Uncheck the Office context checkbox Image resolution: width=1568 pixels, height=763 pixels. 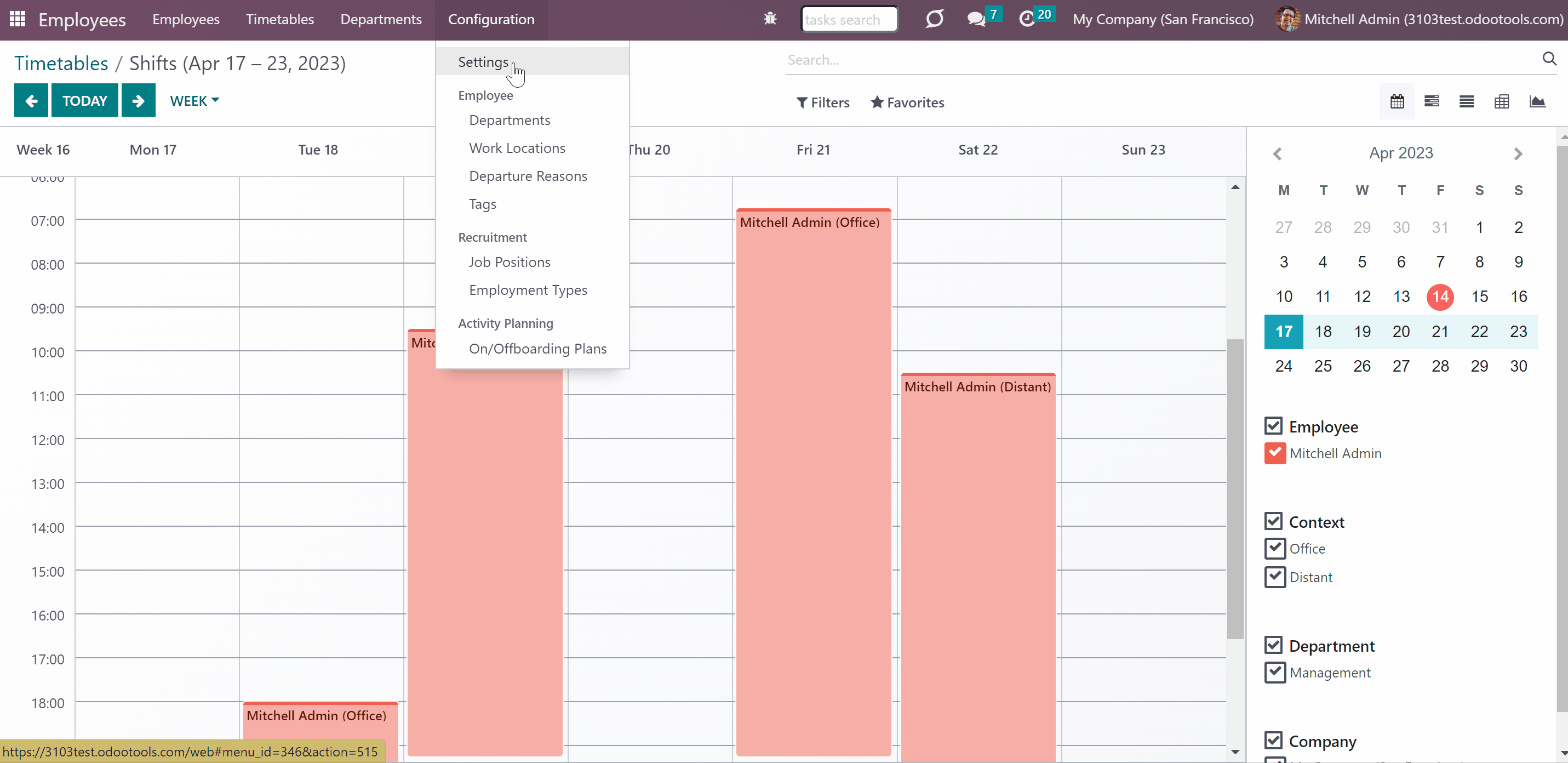click(1274, 548)
